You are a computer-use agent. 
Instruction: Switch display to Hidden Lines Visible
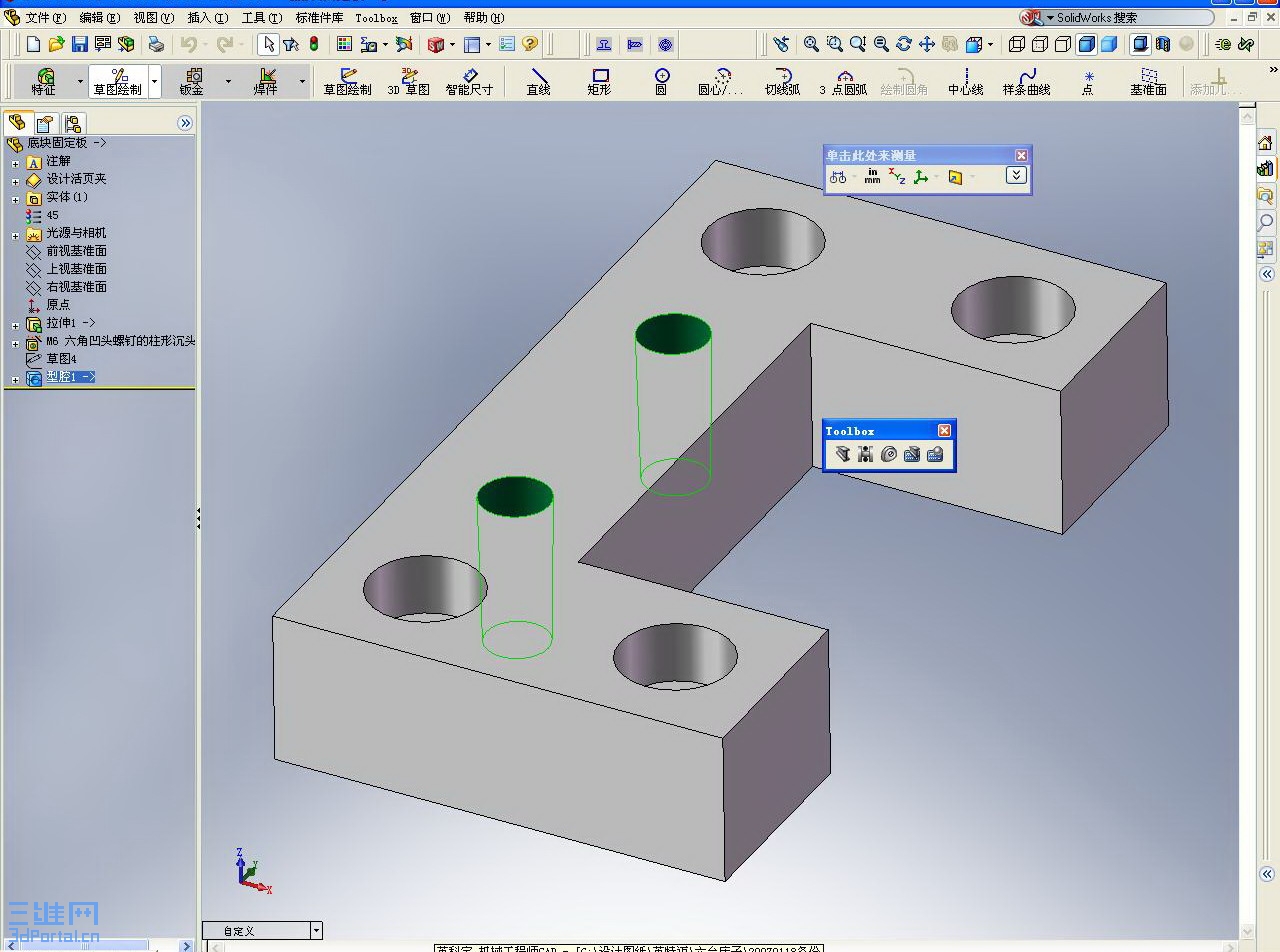pos(1040,44)
